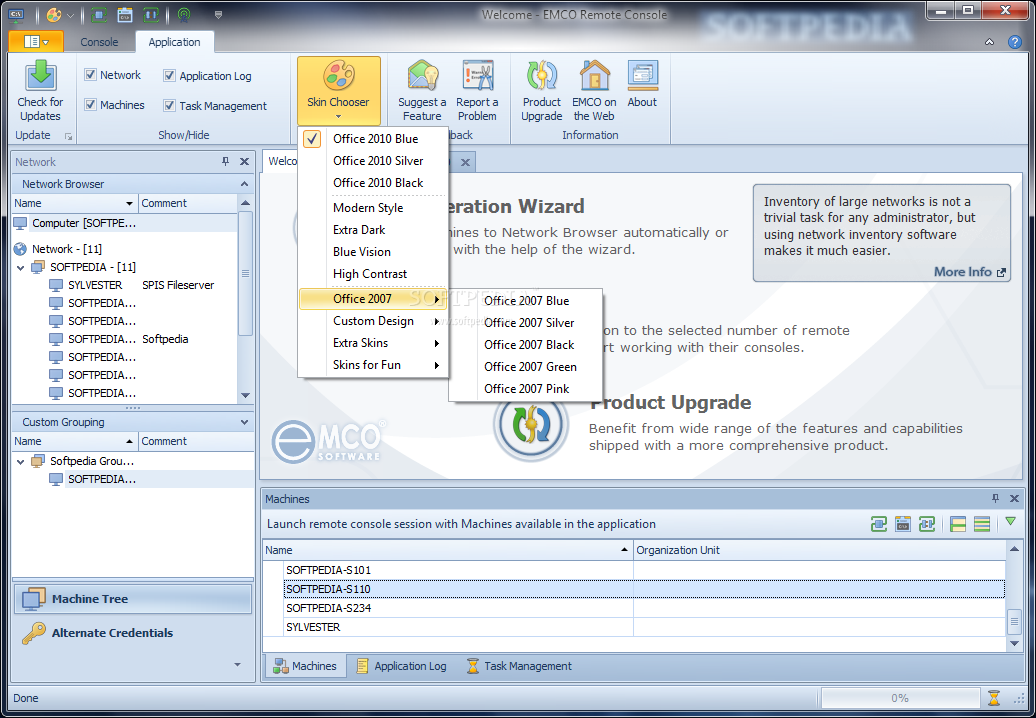Choose Blue Vision skin
Viewport: 1036px width, 718px height.
[x=374, y=252]
